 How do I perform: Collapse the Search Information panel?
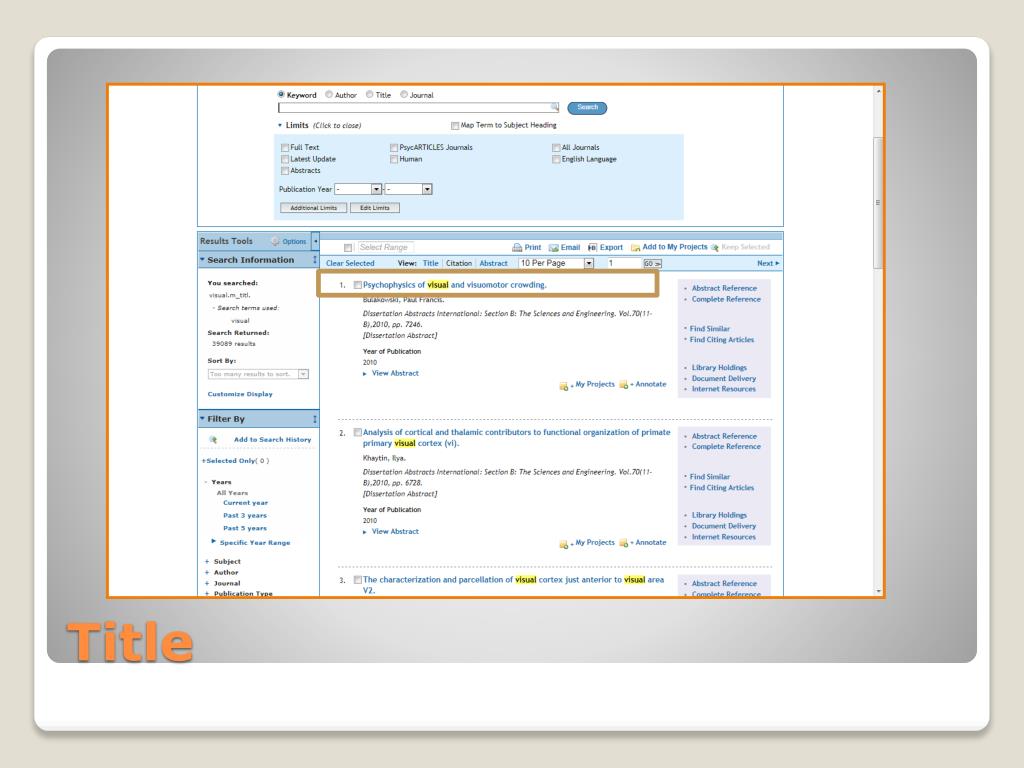pos(202,259)
